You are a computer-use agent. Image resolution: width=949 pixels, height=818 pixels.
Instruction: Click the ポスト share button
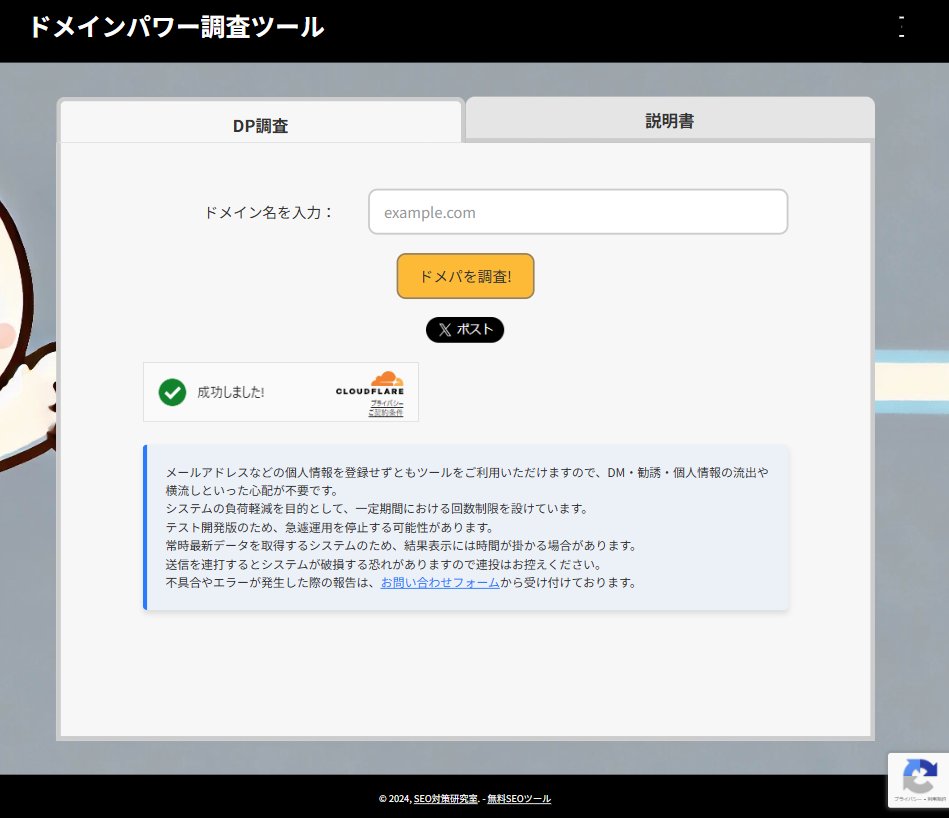point(465,330)
